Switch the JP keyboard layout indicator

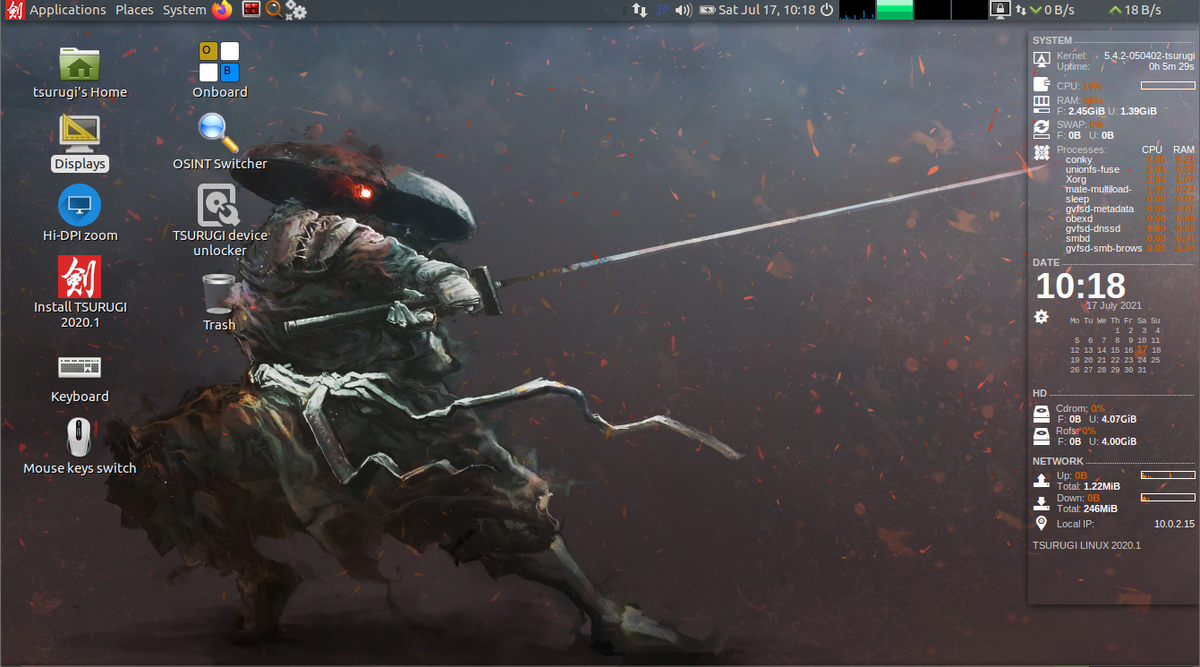tap(663, 10)
